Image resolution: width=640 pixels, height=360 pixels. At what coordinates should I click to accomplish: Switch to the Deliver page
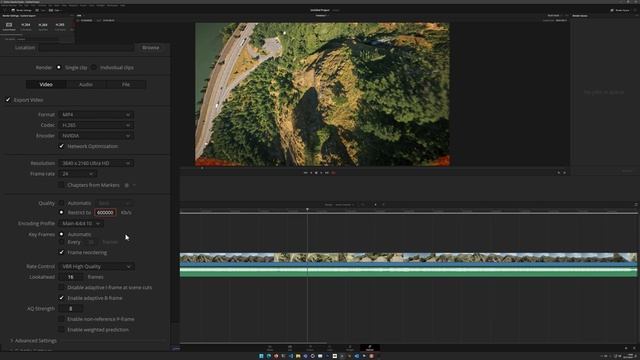pyautogui.click(x=370, y=348)
